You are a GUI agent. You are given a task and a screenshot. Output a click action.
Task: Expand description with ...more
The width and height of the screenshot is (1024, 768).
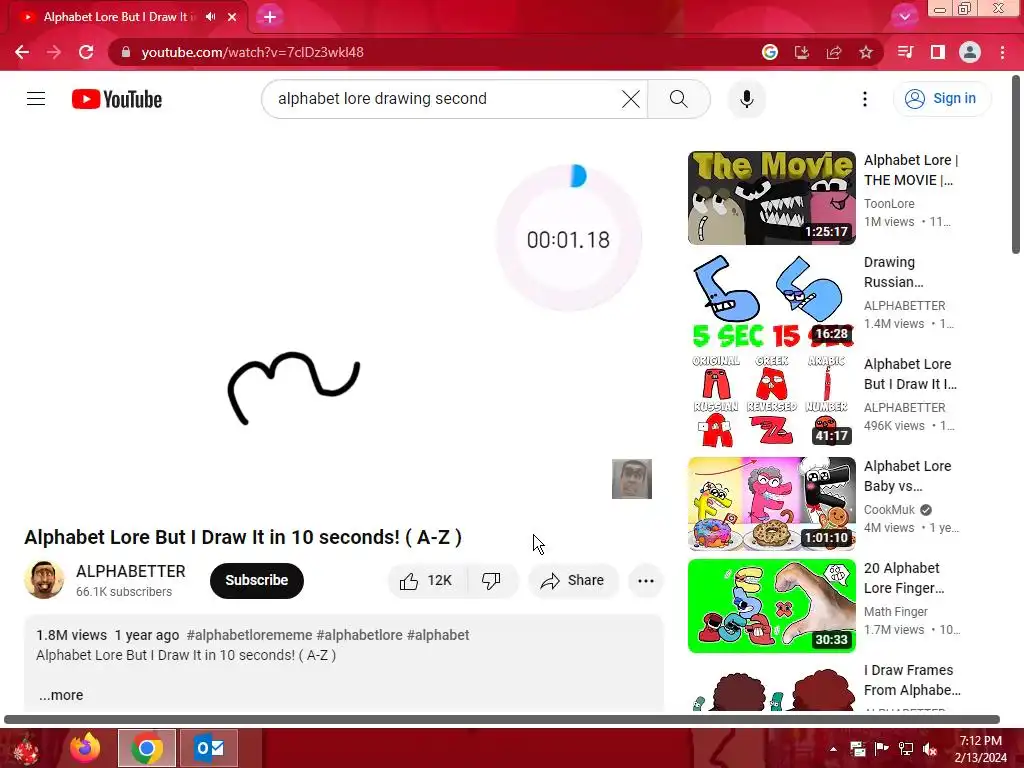click(x=61, y=695)
